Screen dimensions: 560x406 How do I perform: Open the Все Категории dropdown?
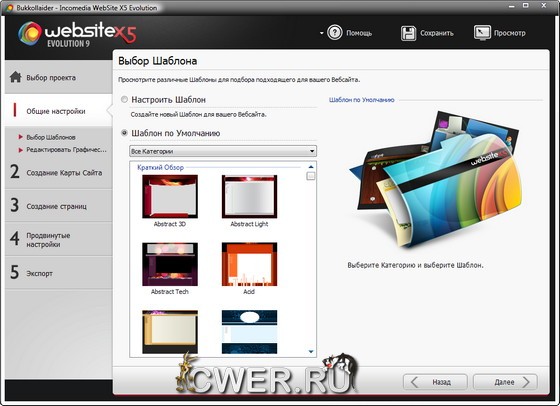(223, 151)
